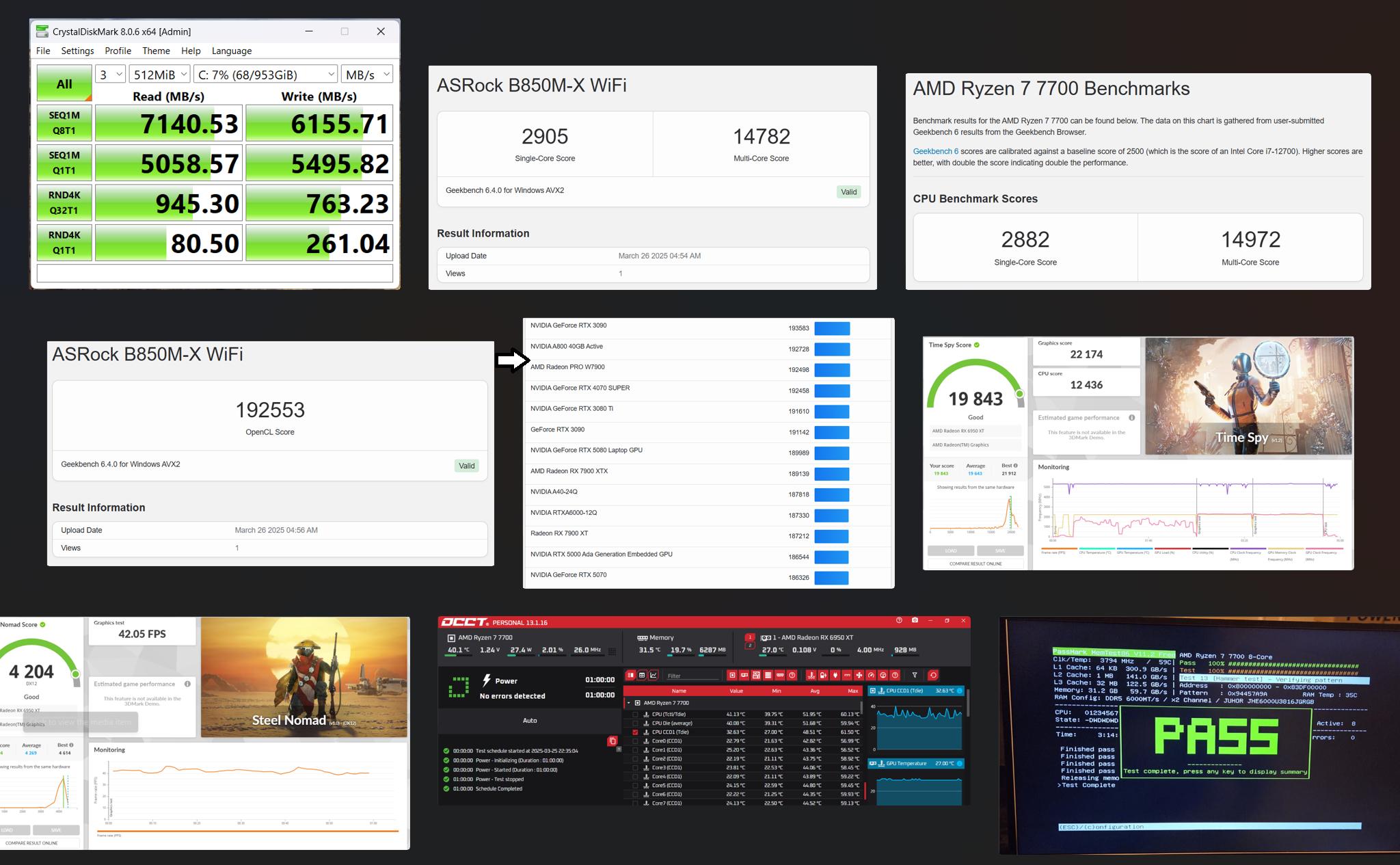The image size is (1400, 865).
Task: Check the CPU (Tctl/Tdie) sensor checkbox
Action: point(635,715)
